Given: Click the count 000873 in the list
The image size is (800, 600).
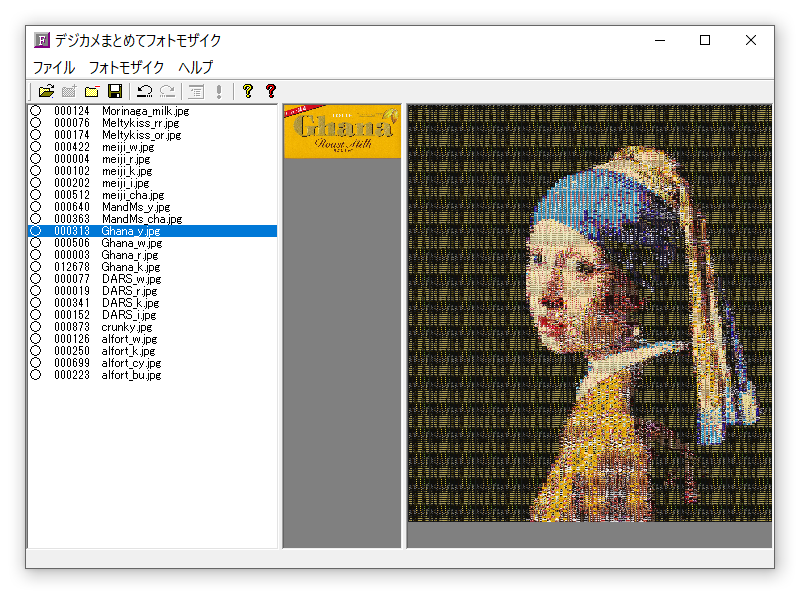Looking at the screenshot, I should 72,327.
